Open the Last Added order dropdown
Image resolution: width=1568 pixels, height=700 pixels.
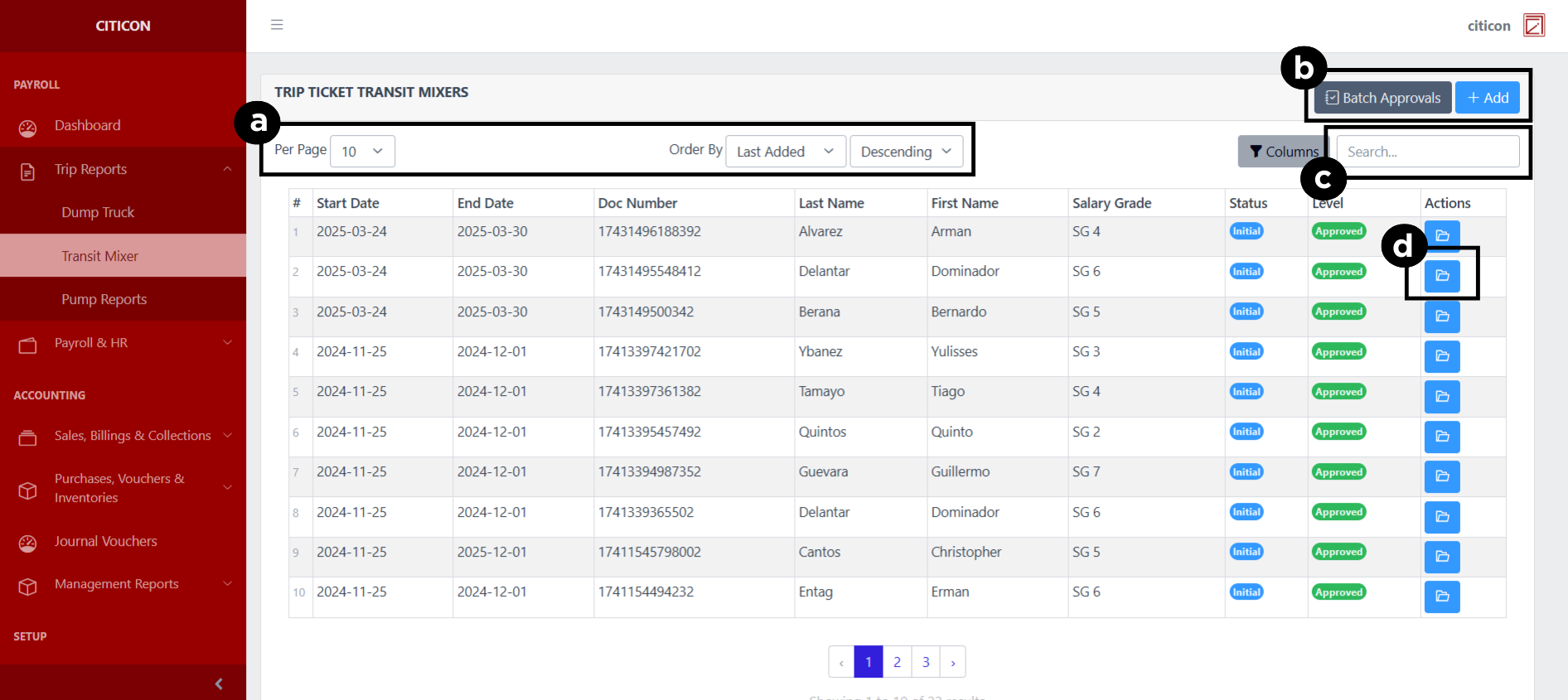[x=785, y=152]
